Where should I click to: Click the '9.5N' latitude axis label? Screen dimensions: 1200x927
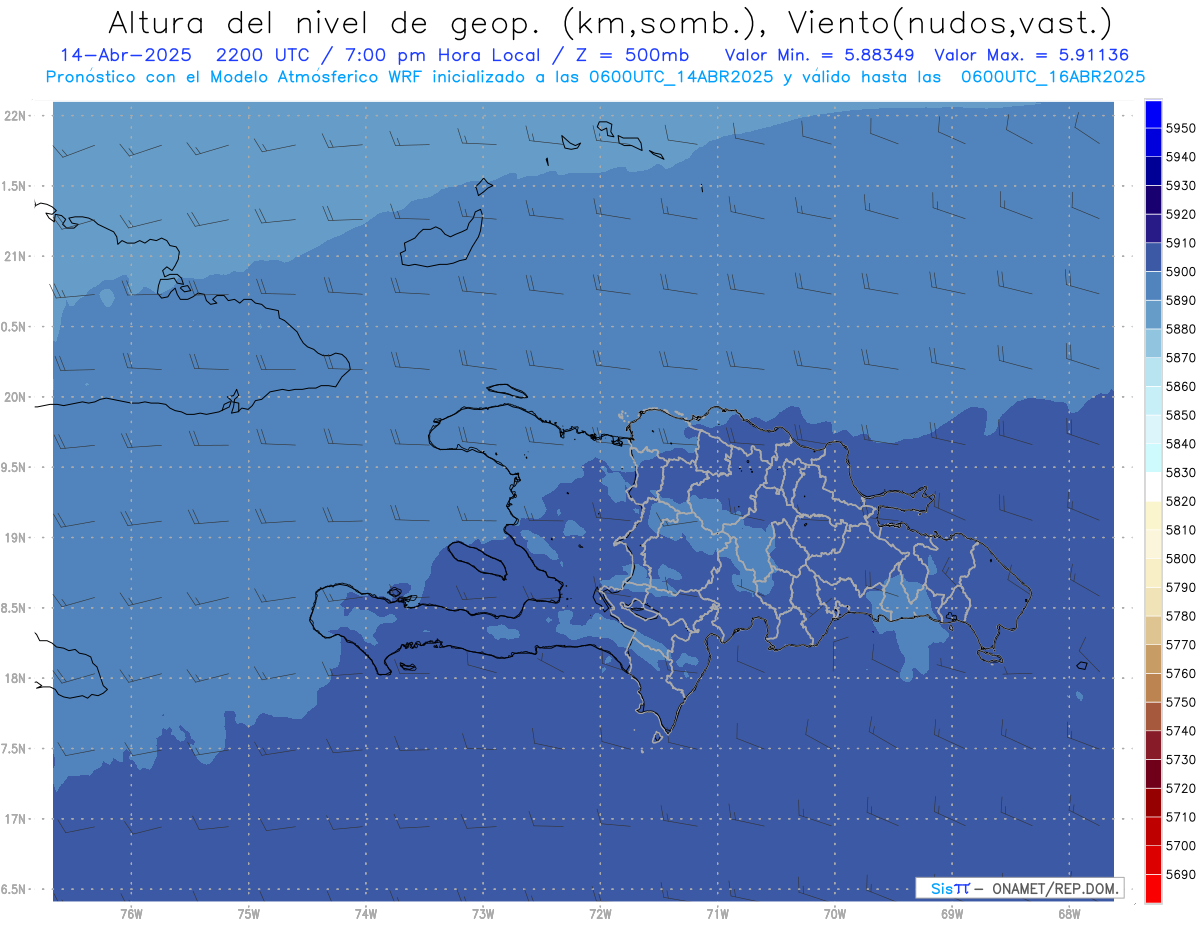15,467
